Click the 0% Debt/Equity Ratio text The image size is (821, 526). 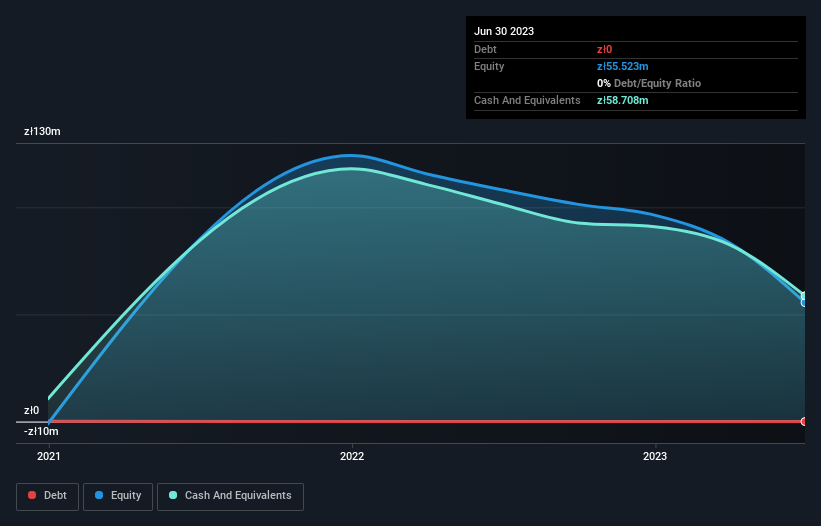tap(649, 83)
